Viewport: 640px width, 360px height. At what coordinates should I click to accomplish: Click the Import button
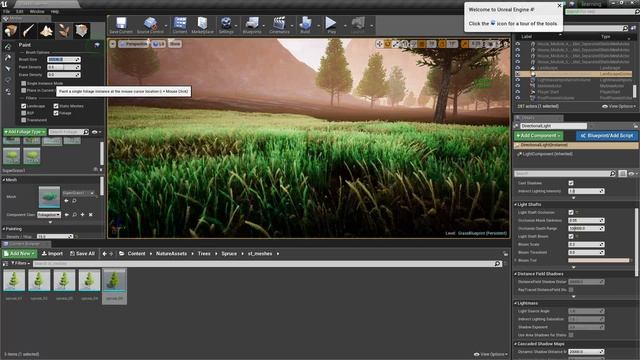tap(52, 253)
